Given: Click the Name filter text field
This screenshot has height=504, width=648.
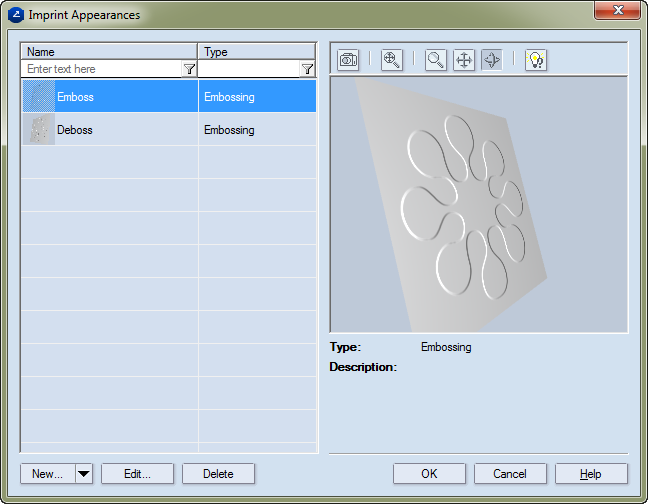Looking at the screenshot, I should point(102,69).
